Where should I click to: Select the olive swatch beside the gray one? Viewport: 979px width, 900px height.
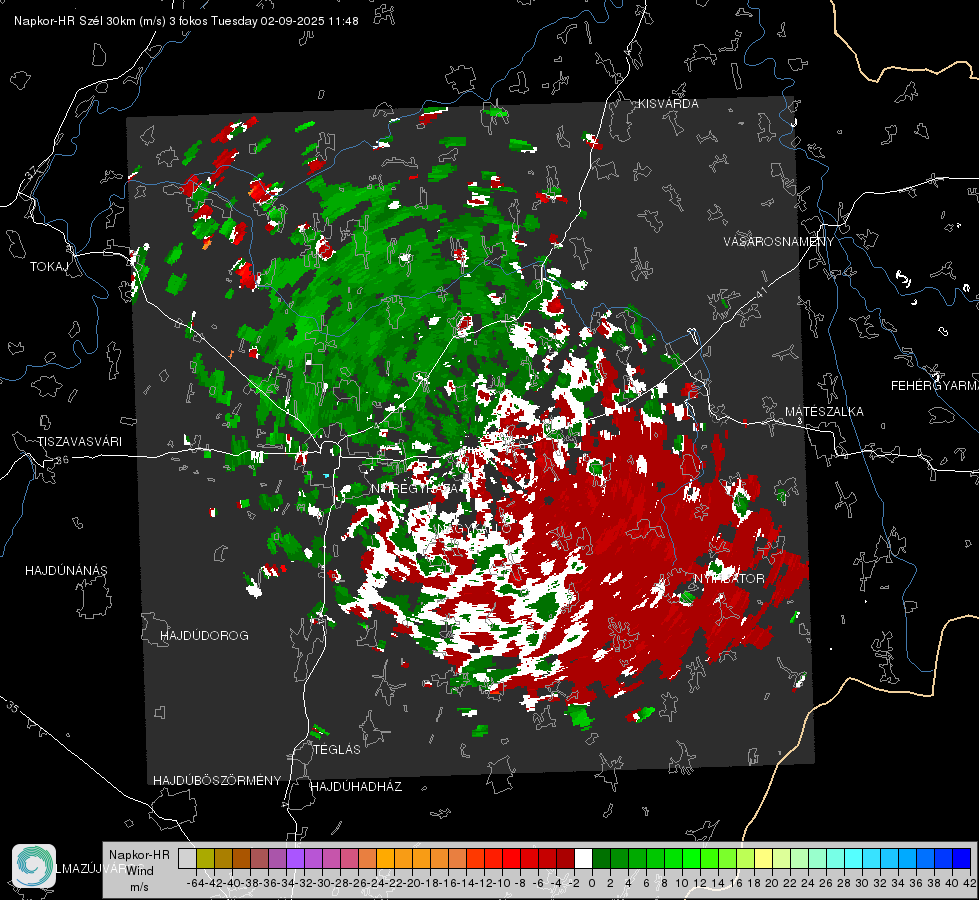click(x=205, y=858)
